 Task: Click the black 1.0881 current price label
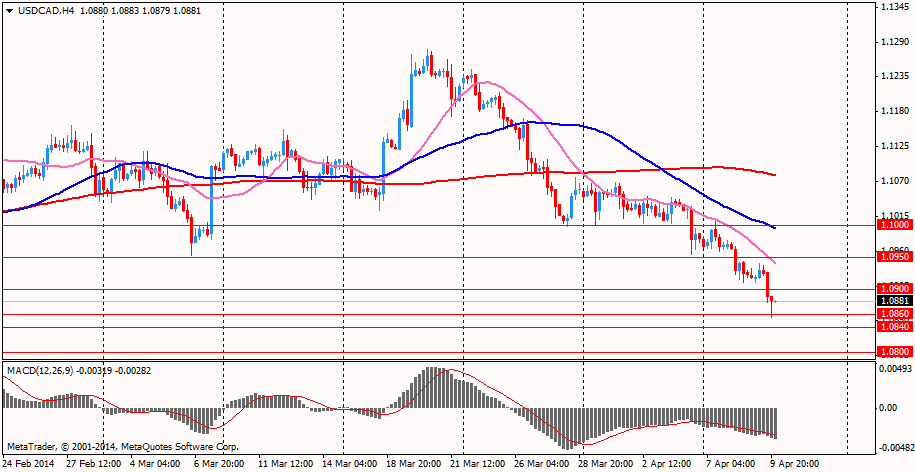pyautogui.click(x=893, y=301)
